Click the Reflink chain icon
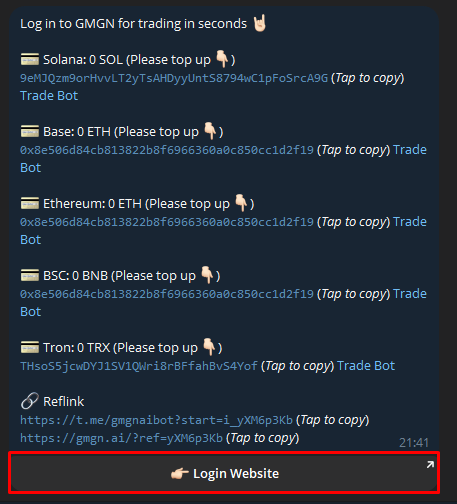 point(29,401)
